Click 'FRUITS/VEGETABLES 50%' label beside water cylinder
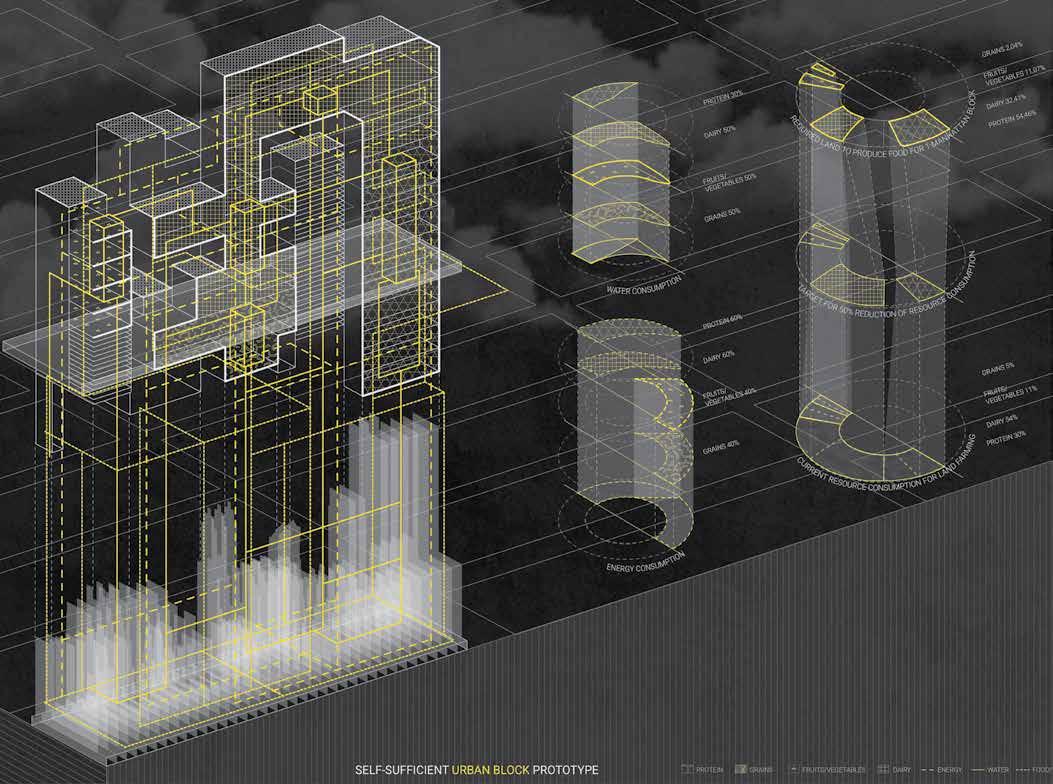The width and height of the screenshot is (1053, 784). [x=729, y=182]
